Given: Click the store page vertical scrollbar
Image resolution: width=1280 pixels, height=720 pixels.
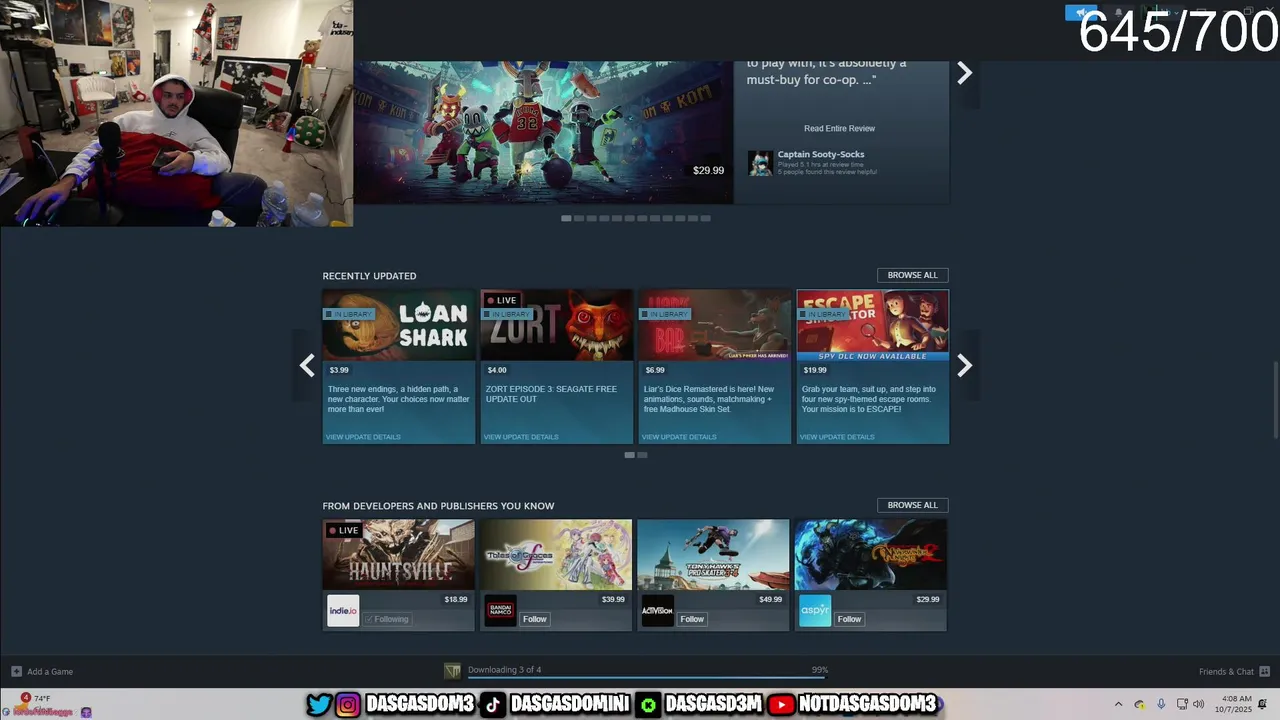Looking at the screenshot, I should [1274, 398].
